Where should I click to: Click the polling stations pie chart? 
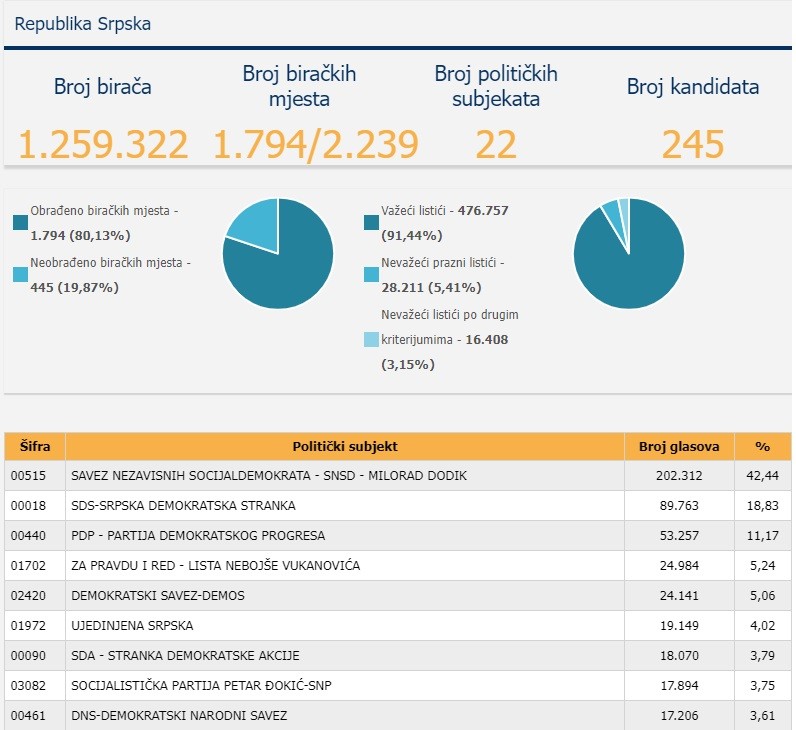(x=278, y=254)
